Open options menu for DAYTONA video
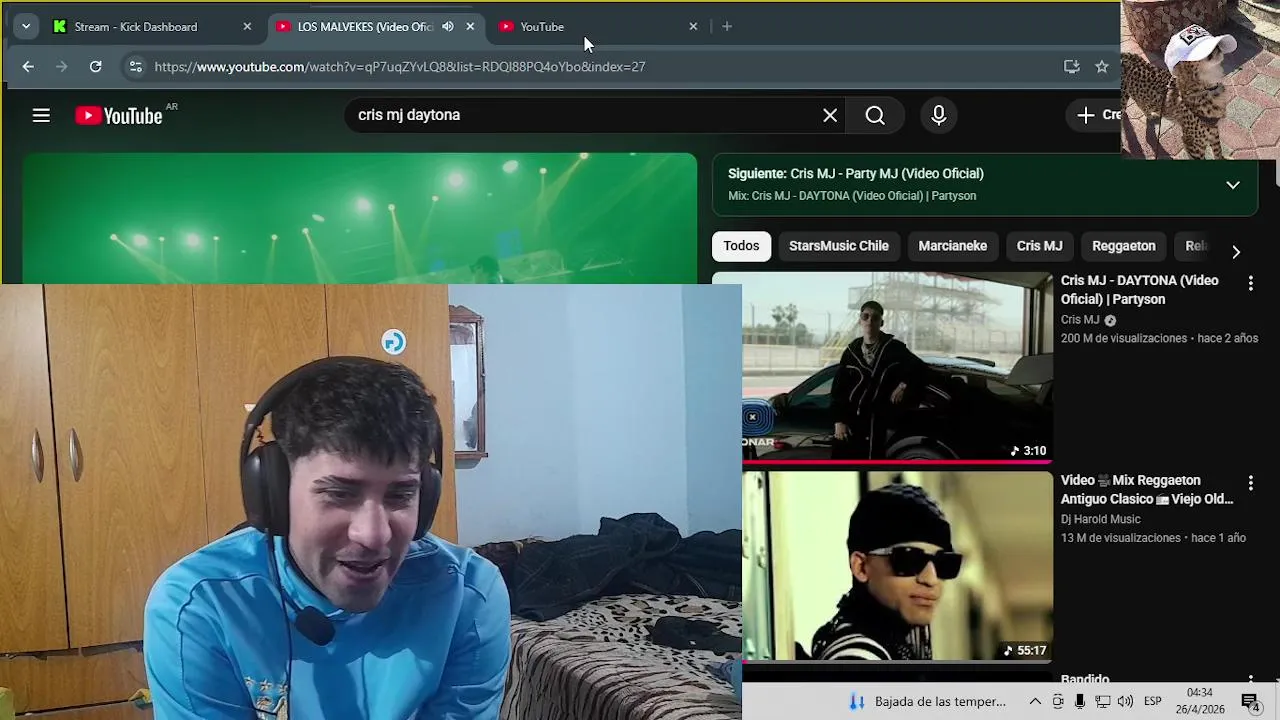This screenshot has height=720, width=1280. (x=1250, y=284)
